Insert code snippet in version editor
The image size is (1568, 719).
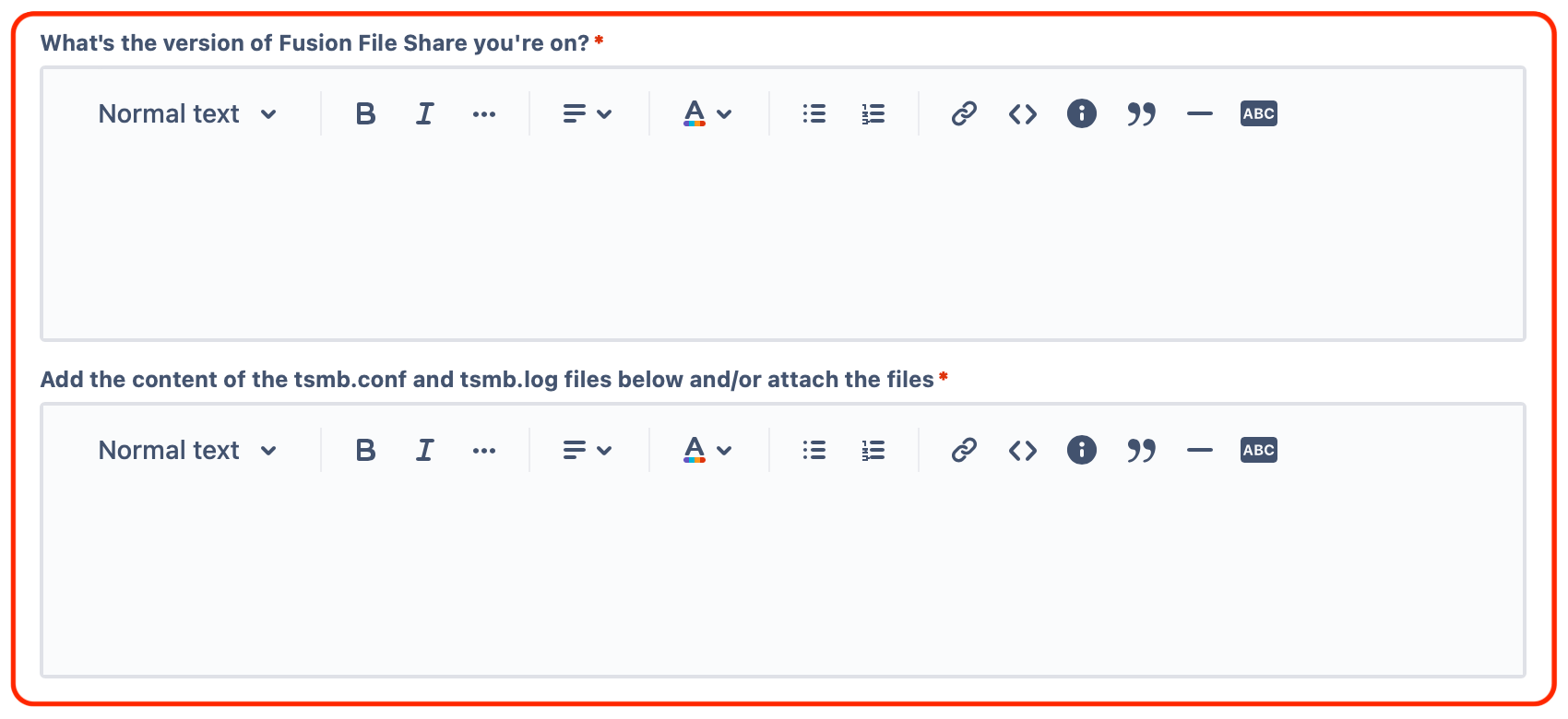(x=1023, y=114)
